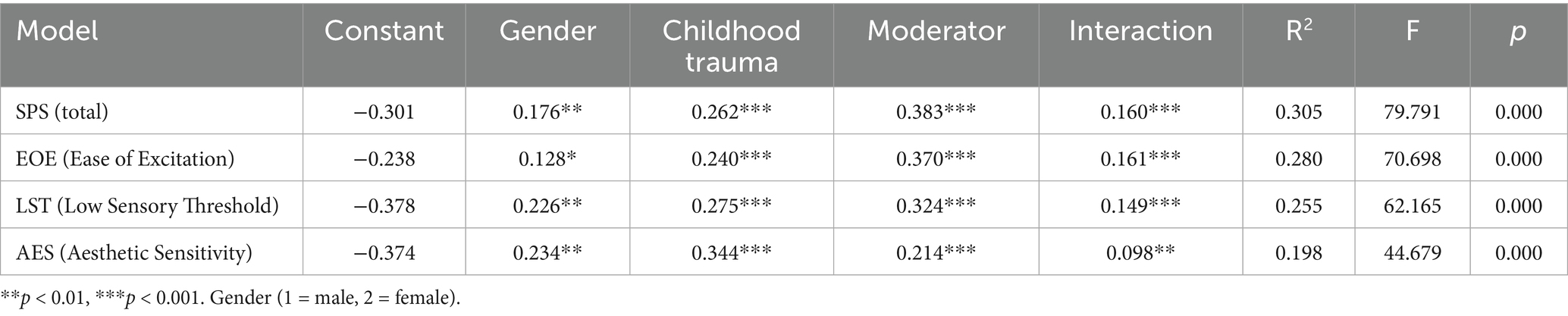Viewport: 1568px width, 316px height.
Task: Select the SPS (total) row label
Action: click(x=62, y=112)
